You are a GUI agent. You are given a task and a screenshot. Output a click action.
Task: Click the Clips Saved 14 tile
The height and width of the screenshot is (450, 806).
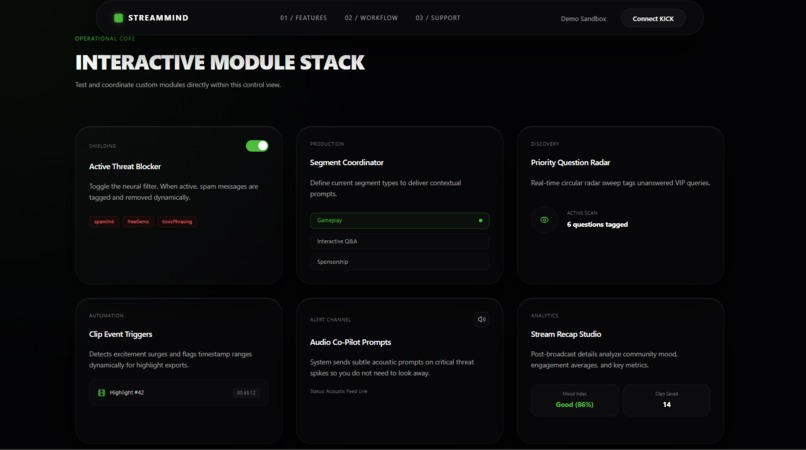(x=667, y=400)
